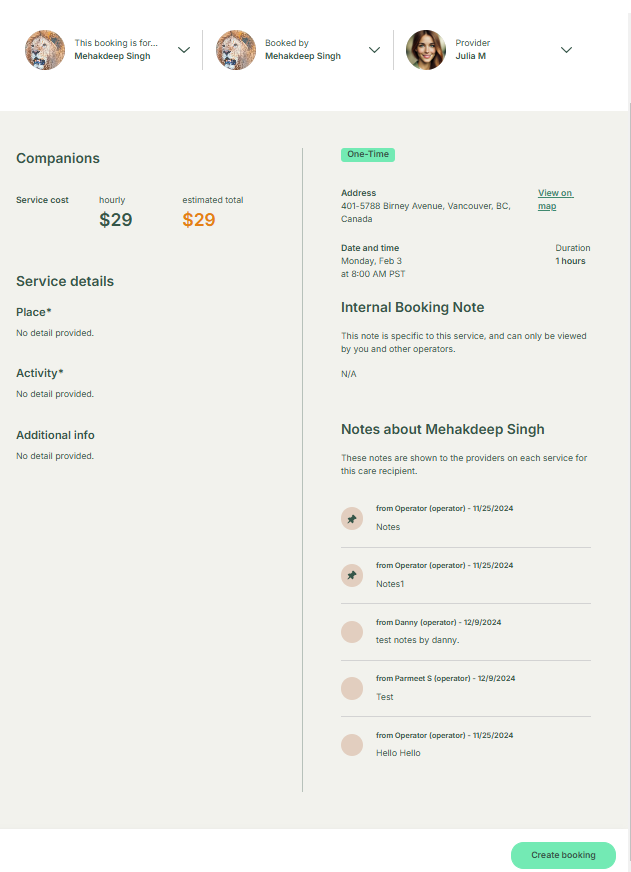This screenshot has height=872, width=631.
Task: Click provider Julia M's profile photo
Action: [x=426, y=50]
